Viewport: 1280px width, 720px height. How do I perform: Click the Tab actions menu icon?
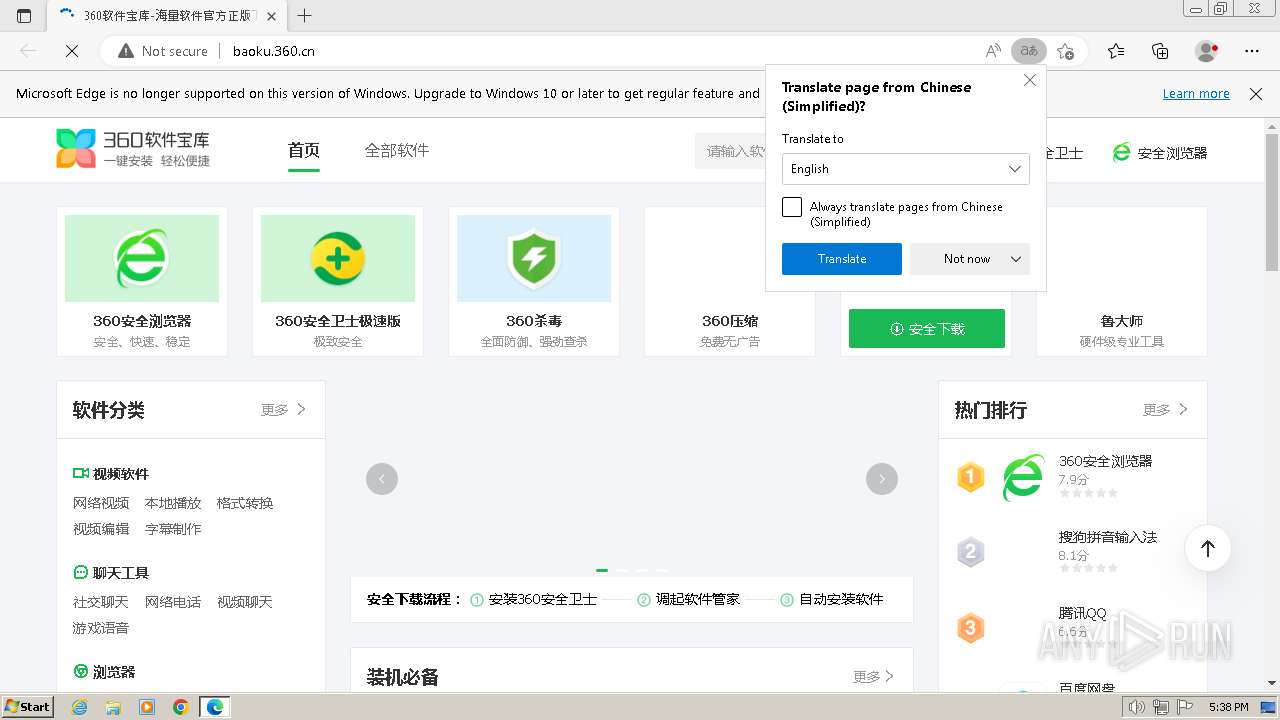click(24, 15)
